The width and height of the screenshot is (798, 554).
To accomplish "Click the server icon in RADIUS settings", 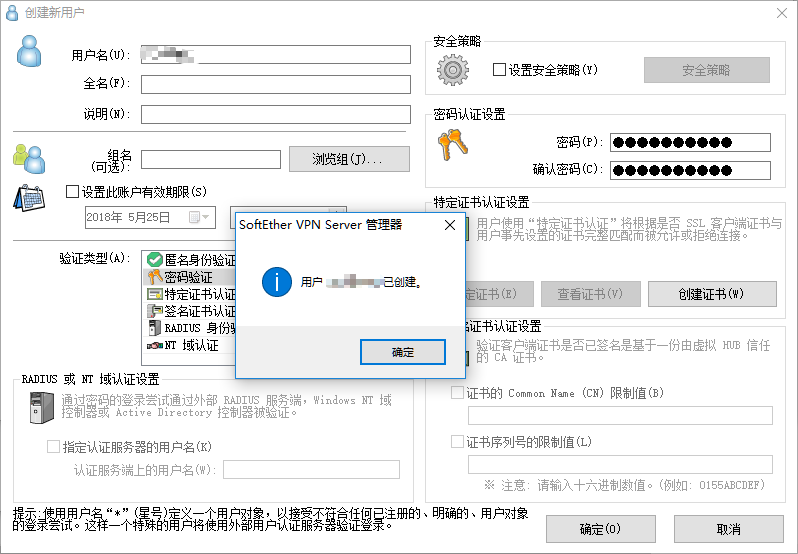I will [41, 407].
